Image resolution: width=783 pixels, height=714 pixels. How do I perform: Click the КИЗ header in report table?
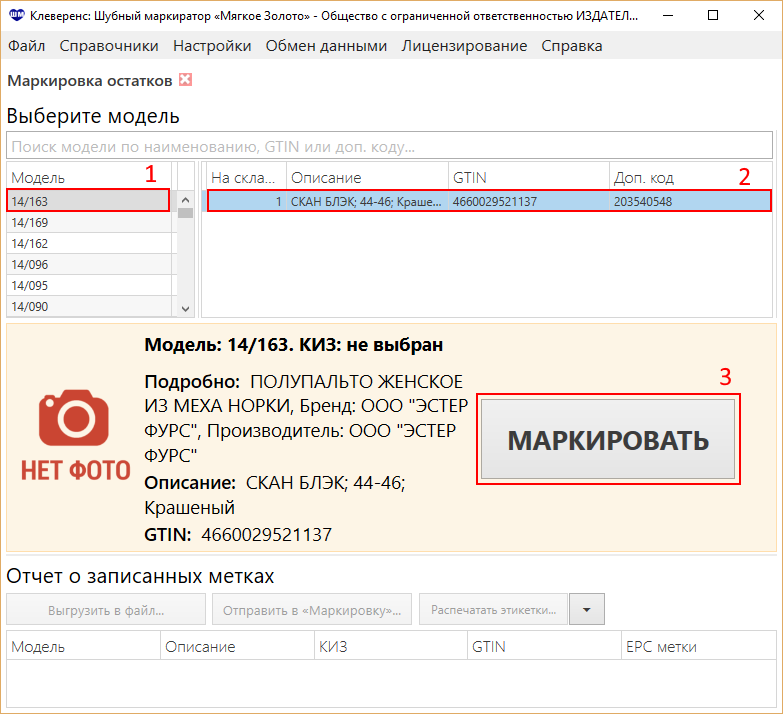point(391,646)
